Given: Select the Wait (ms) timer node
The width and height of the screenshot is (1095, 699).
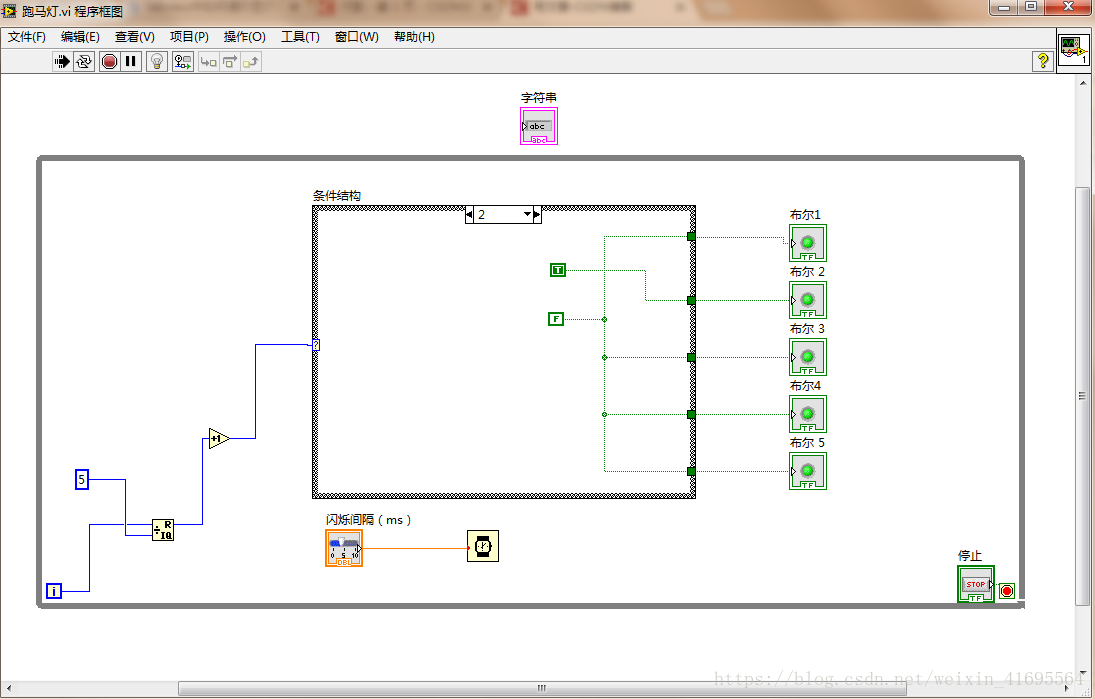Looking at the screenshot, I should (x=482, y=546).
